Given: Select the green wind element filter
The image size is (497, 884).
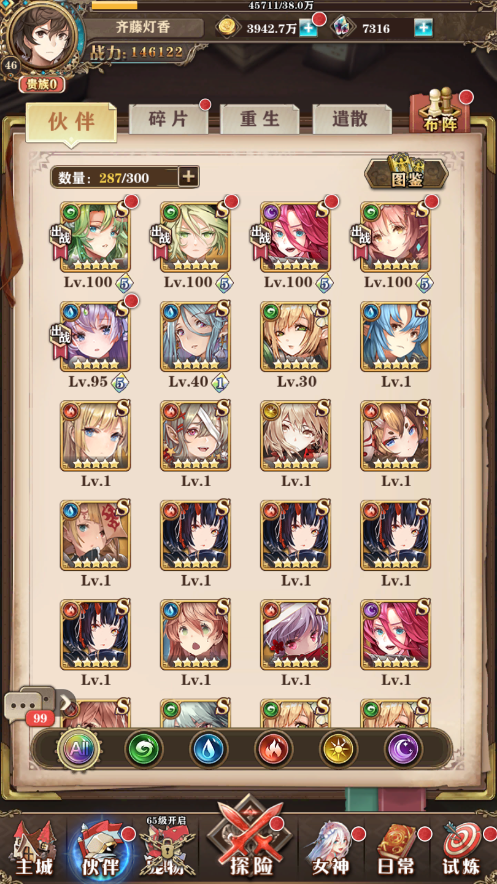Looking at the screenshot, I should coord(144,749).
